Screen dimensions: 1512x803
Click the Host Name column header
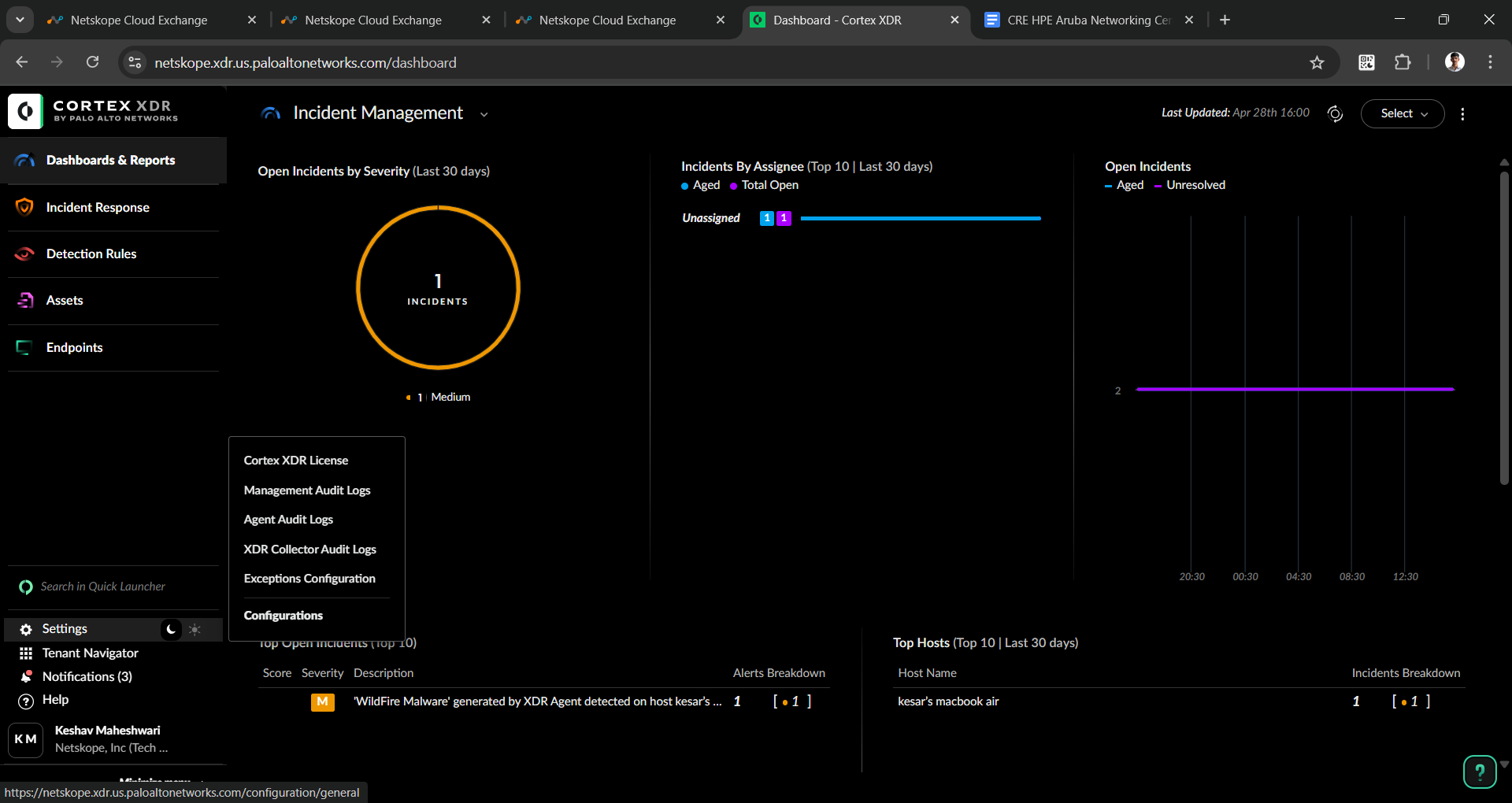[927, 673]
